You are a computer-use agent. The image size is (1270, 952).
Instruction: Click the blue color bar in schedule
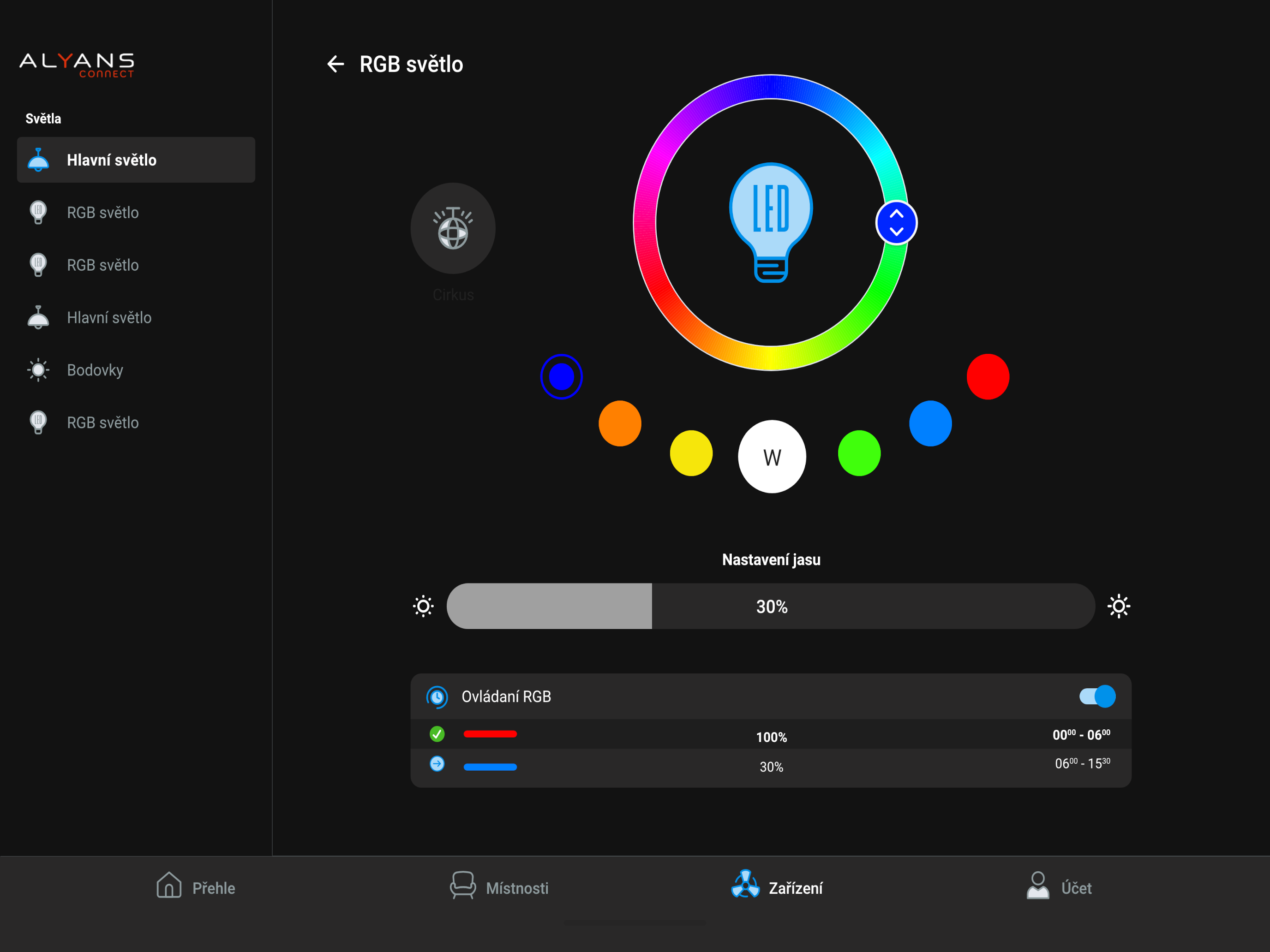490,767
